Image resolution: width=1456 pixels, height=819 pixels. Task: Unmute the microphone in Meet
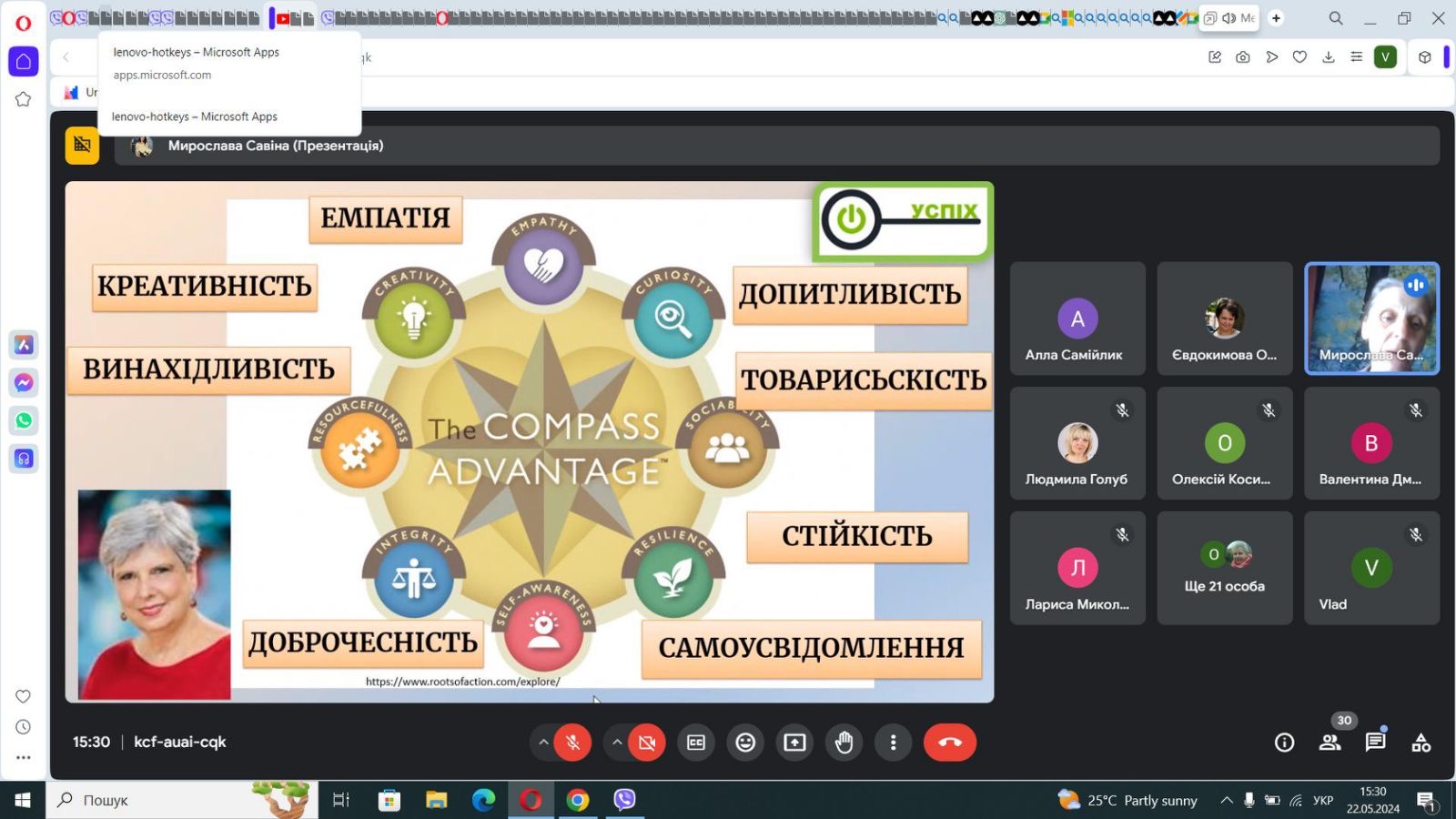572,743
